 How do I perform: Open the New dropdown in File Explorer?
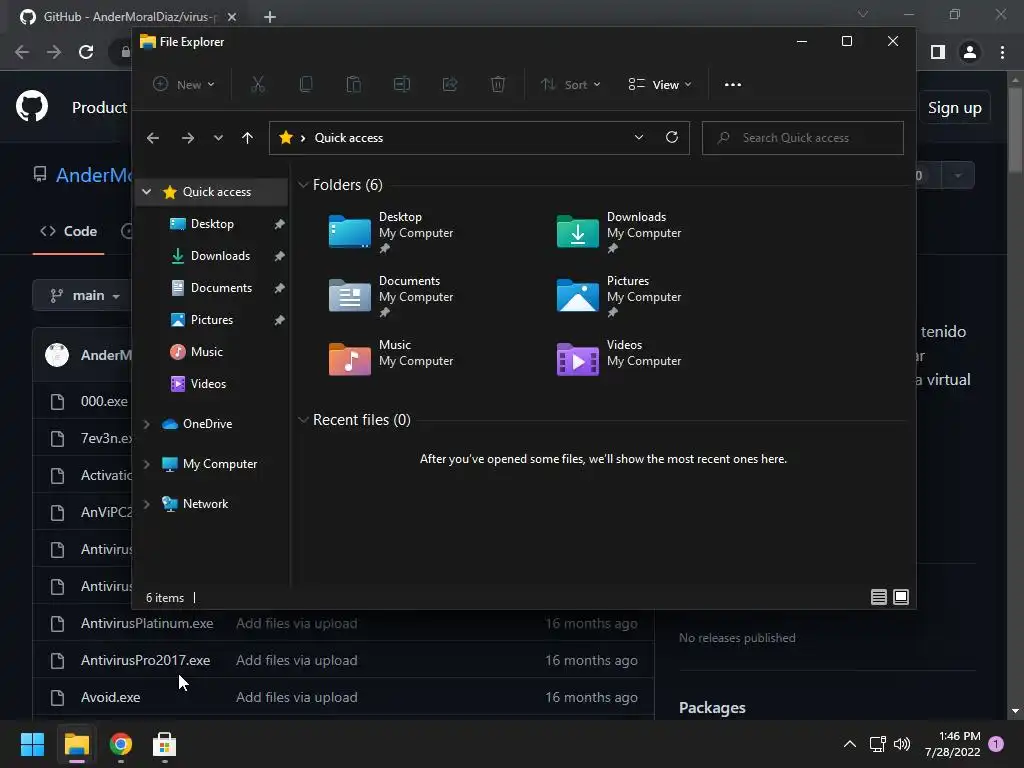[x=184, y=84]
